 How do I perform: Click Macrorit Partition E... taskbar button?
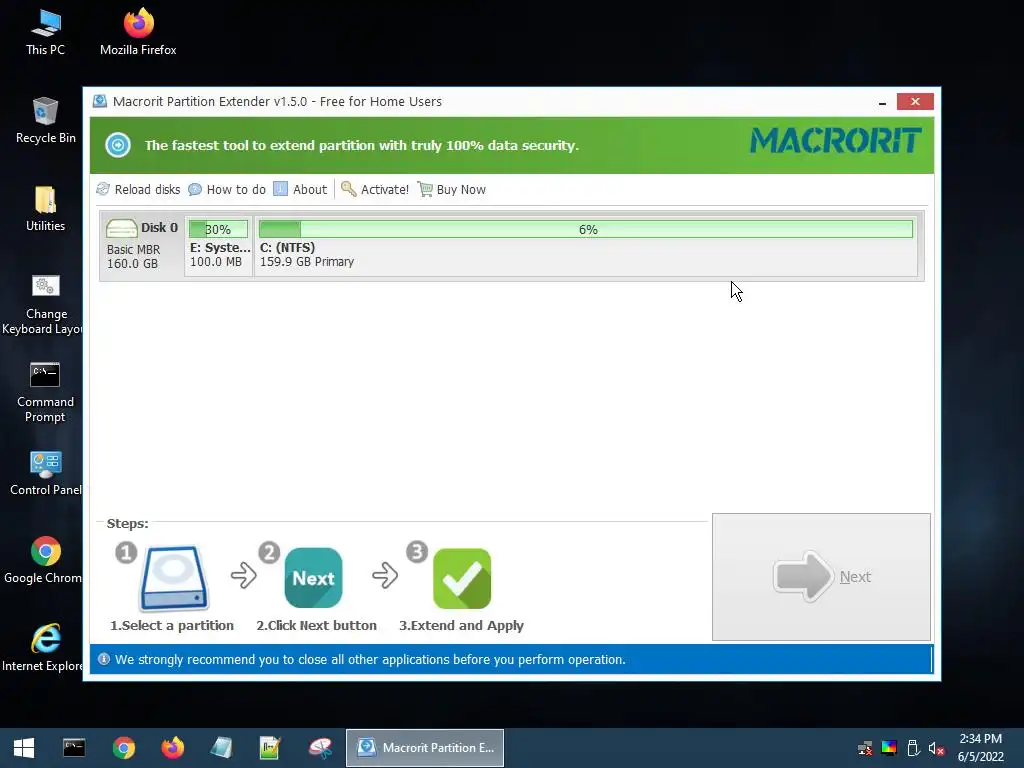click(x=425, y=748)
